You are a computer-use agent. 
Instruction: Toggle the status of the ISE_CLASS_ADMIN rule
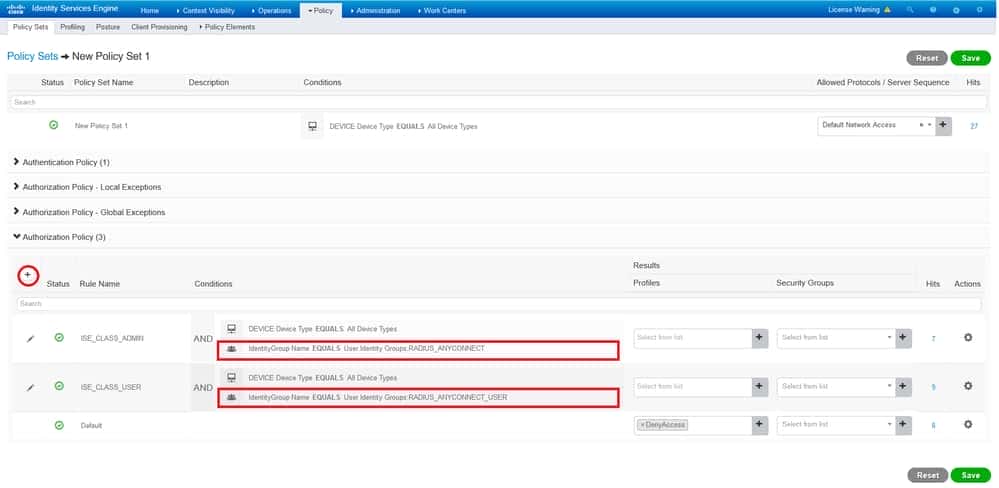tap(59, 338)
